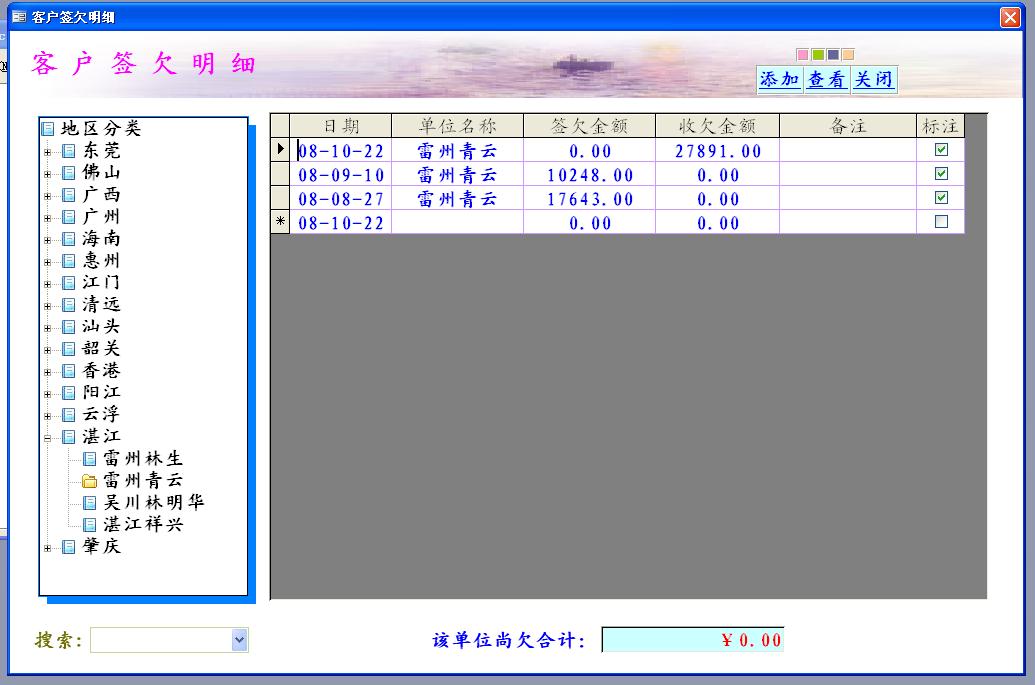1035x685 pixels.
Task: Expand the 东莞 tree node
Action: (x=48, y=152)
